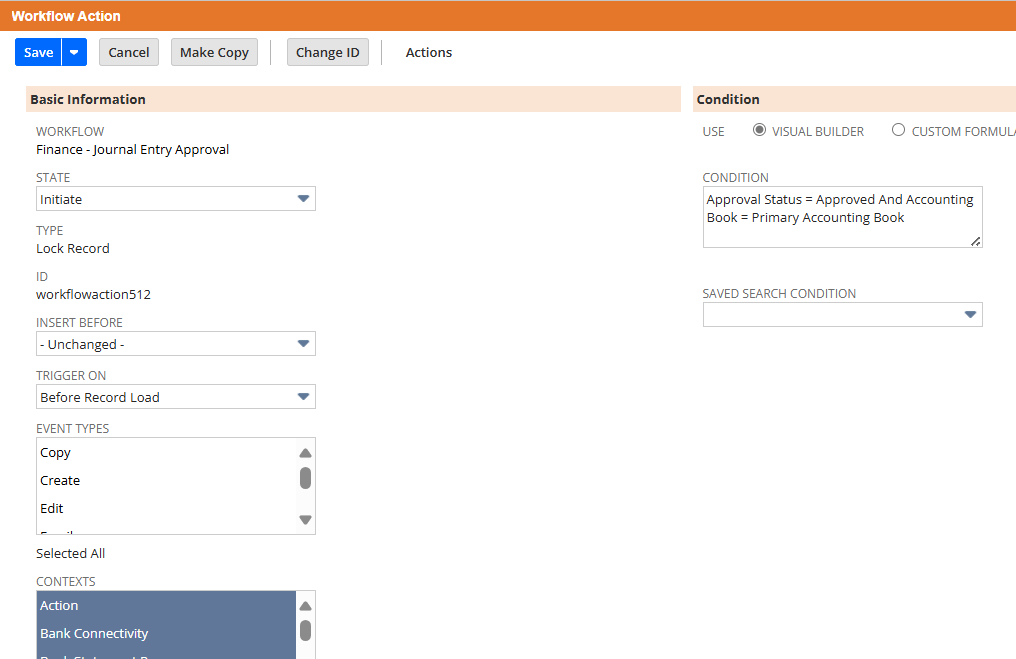
Task: Open the State dropdown showing Initiate
Action: [x=175, y=198]
